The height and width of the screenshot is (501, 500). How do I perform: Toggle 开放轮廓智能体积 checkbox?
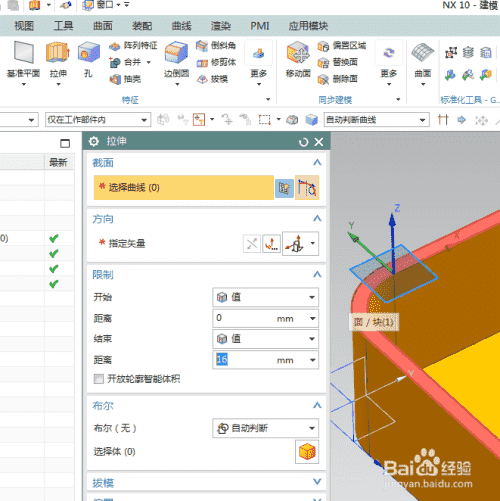99,379
